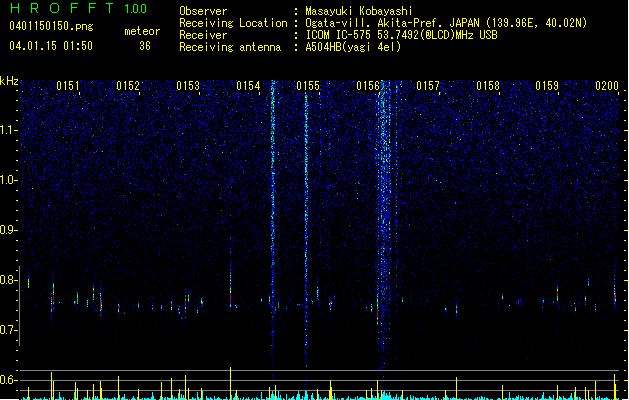Image resolution: width=629 pixels, height=400 pixels.
Task: Click the 0151 time marker
Action: point(68,86)
